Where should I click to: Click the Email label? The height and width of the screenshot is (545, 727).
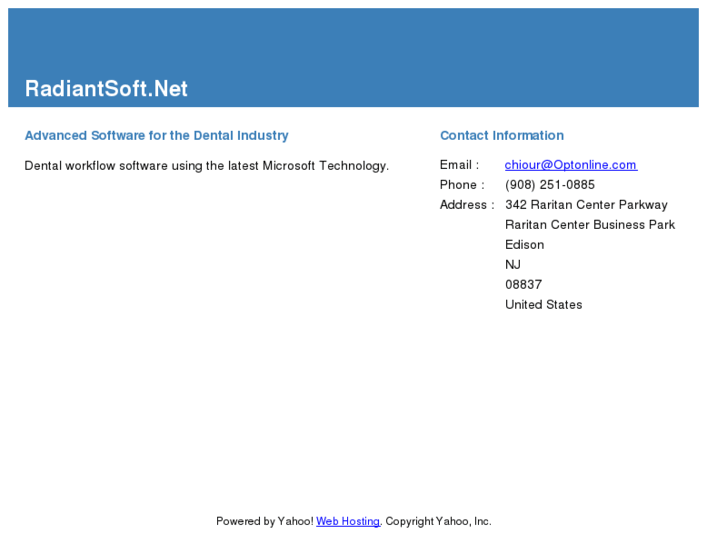click(459, 165)
